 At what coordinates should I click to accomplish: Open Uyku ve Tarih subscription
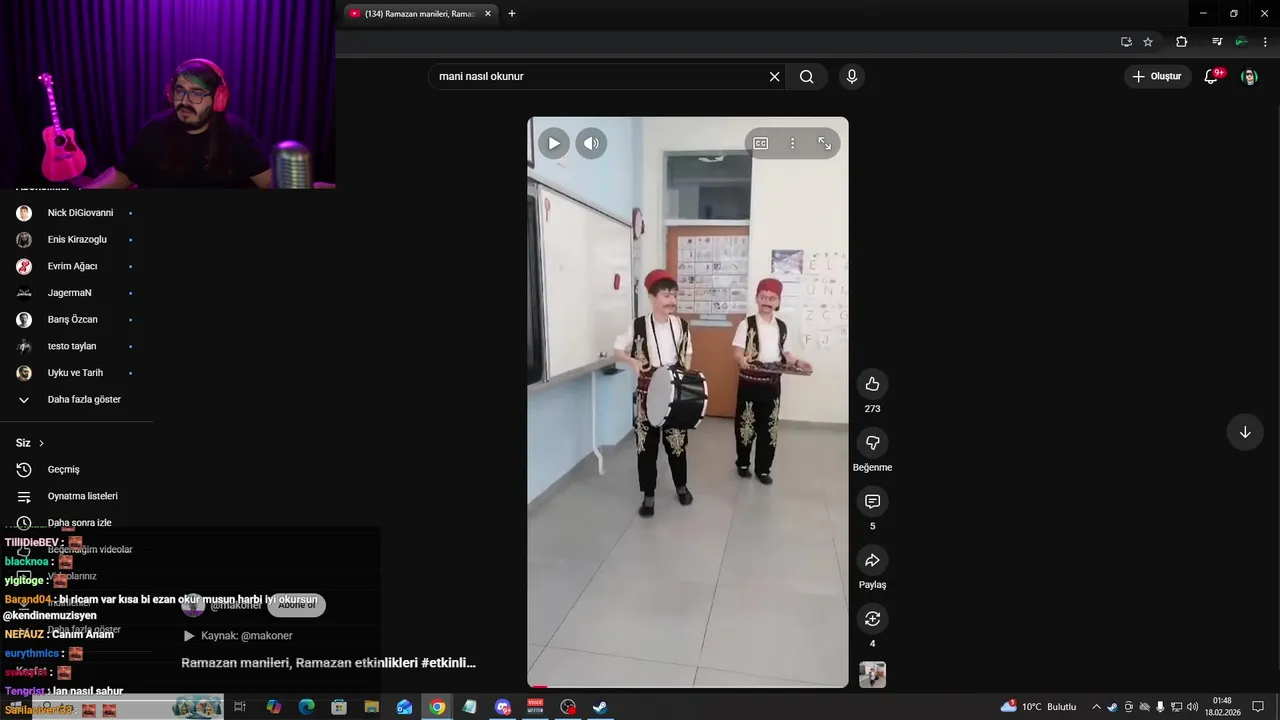pos(76,373)
